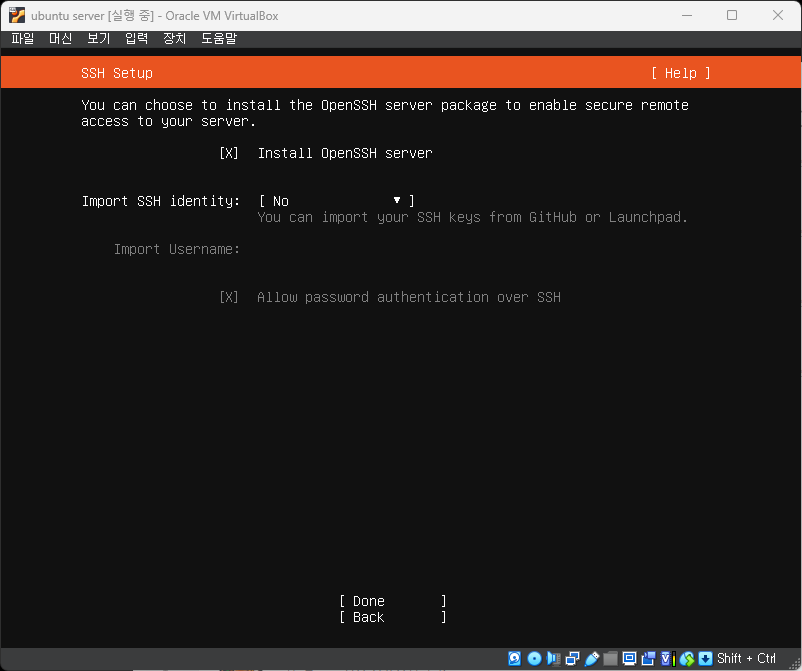Screen dimensions: 802x671
Task: Open the 파일 menu
Action: tap(23, 38)
